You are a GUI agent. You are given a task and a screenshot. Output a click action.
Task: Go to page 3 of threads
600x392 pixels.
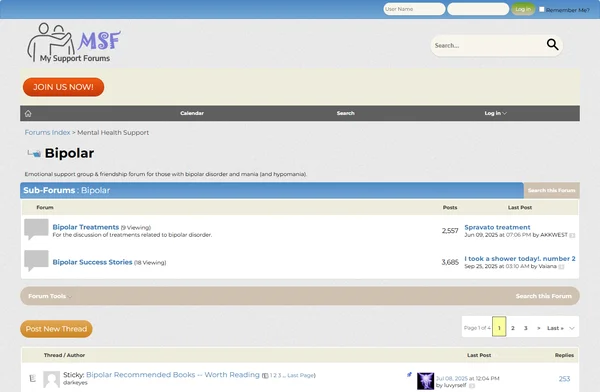pyautogui.click(x=526, y=328)
